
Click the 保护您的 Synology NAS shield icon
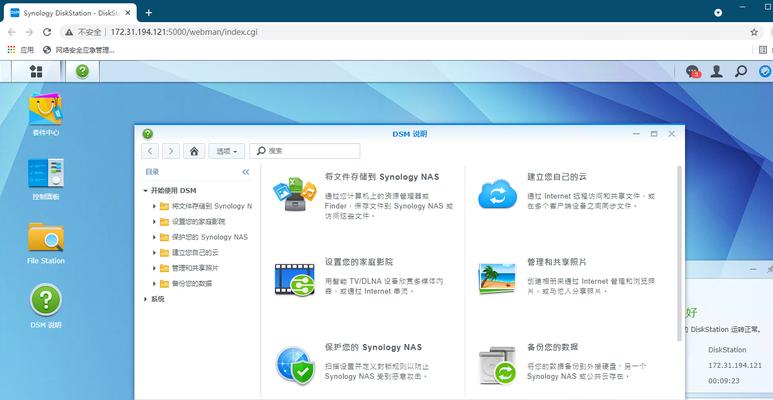pos(295,365)
